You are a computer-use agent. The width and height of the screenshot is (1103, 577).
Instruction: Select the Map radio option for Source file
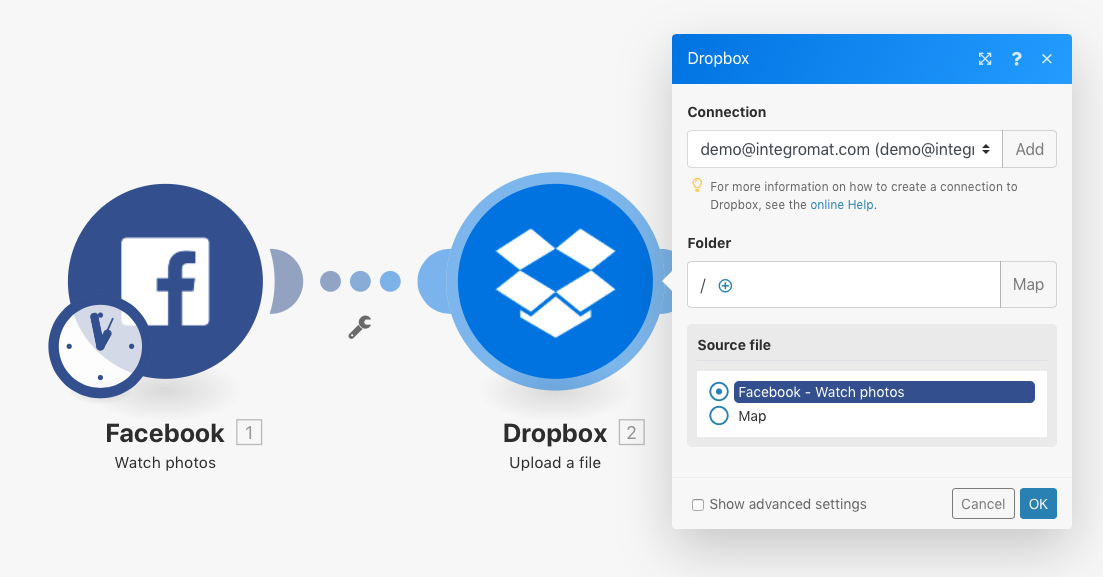718,416
